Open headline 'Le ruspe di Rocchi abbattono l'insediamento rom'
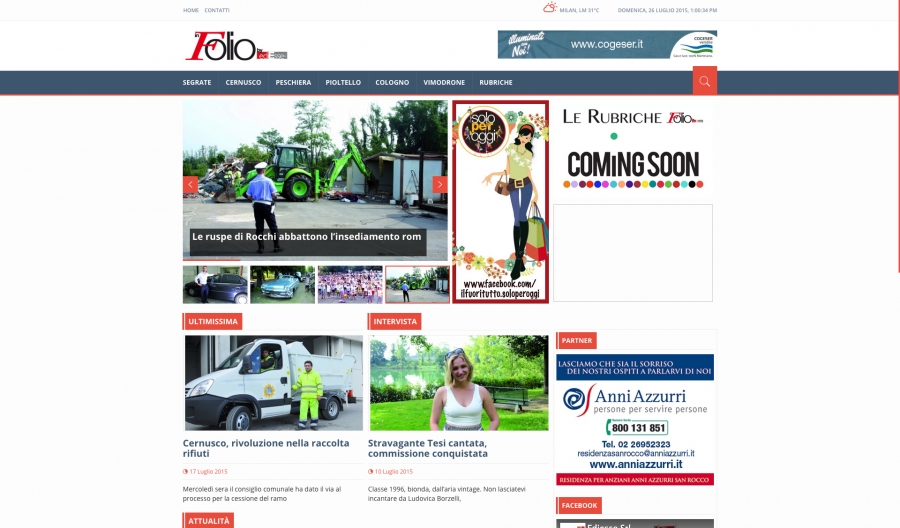900x528 pixels. point(307,236)
